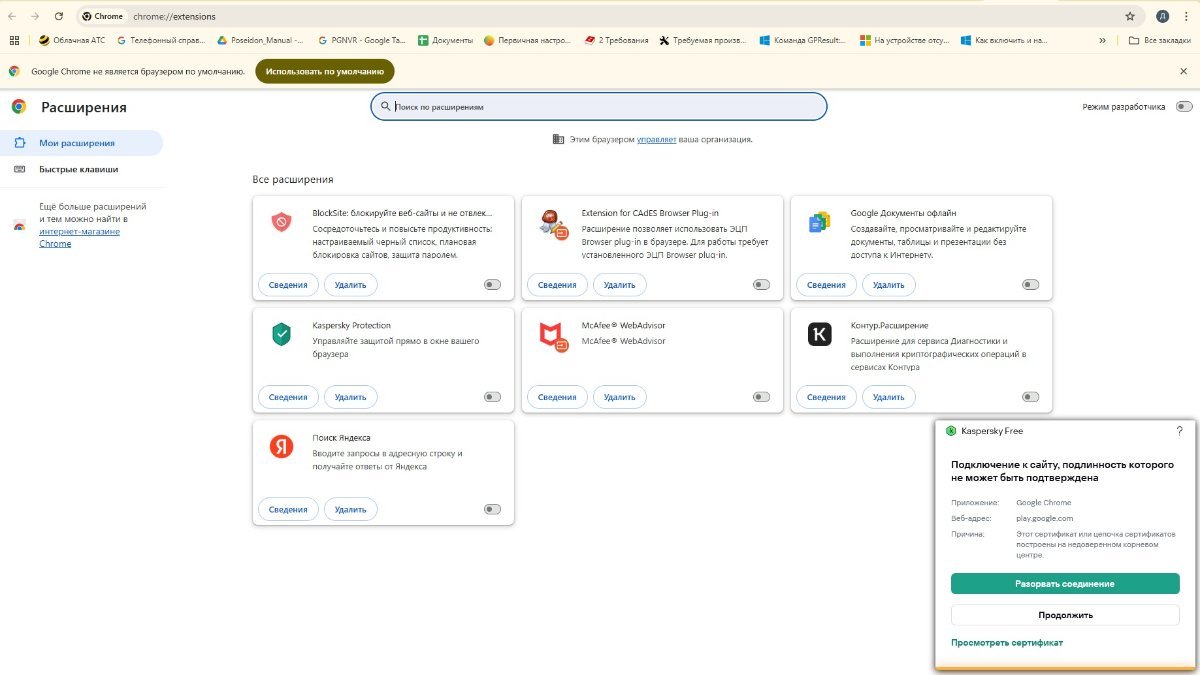This screenshot has height=675, width=1200.
Task: Enable the Контур.Расширение toggle
Action: (1030, 397)
